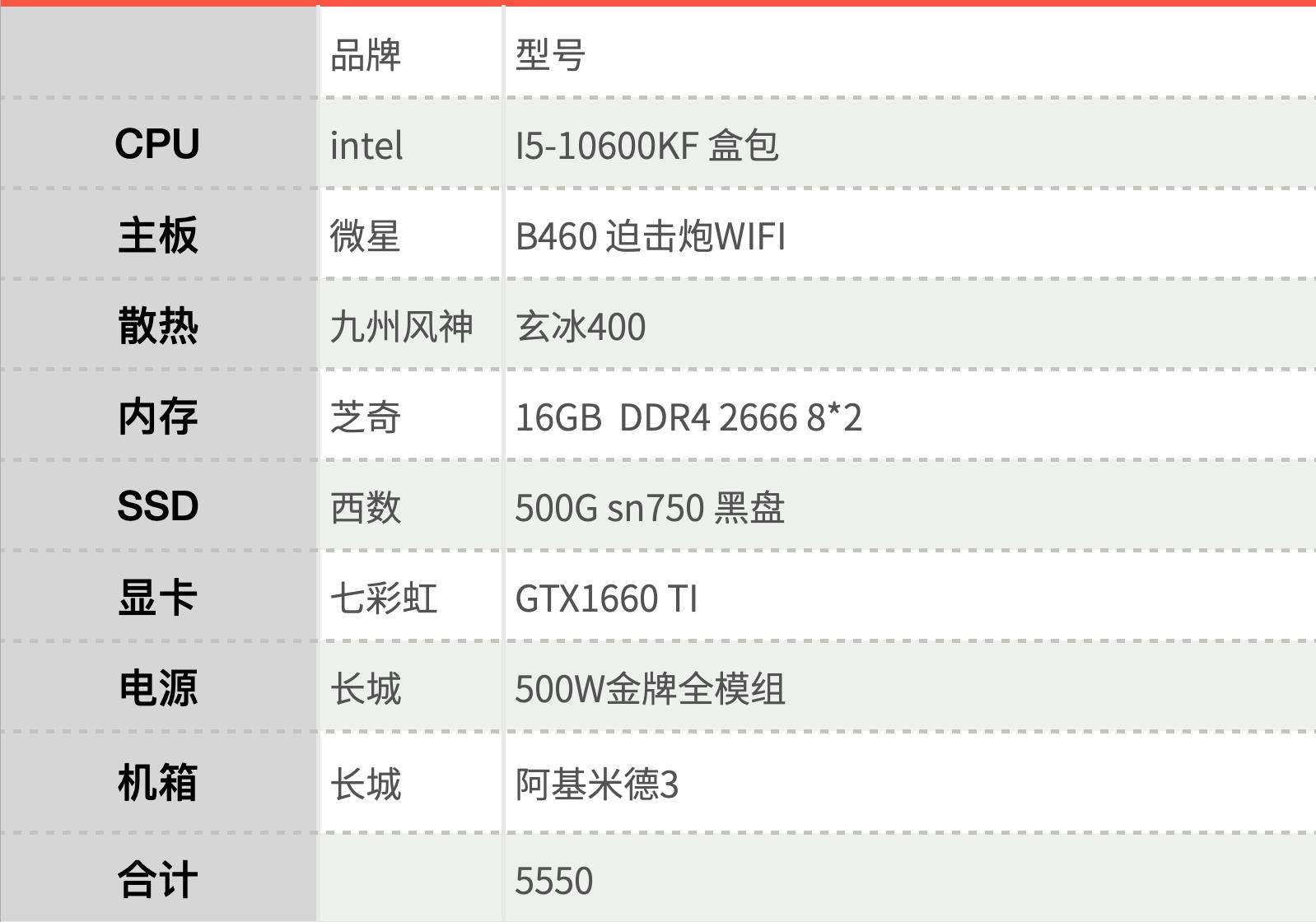Viewport: 1316px width, 922px height.
Task: Select the 阿基米德3 case model cell
Action: tap(597, 784)
